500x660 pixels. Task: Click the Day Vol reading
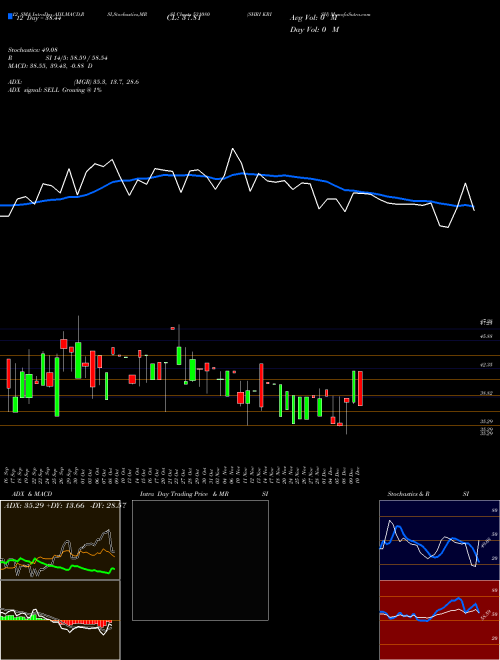[314, 30]
